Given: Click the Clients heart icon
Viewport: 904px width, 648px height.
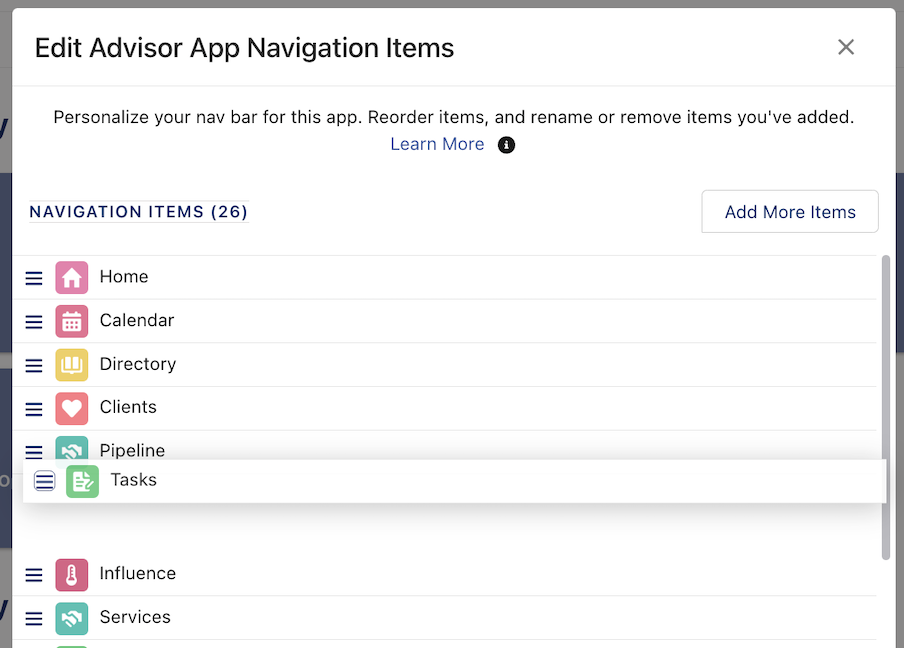Looking at the screenshot, I should tap(71, 408).
